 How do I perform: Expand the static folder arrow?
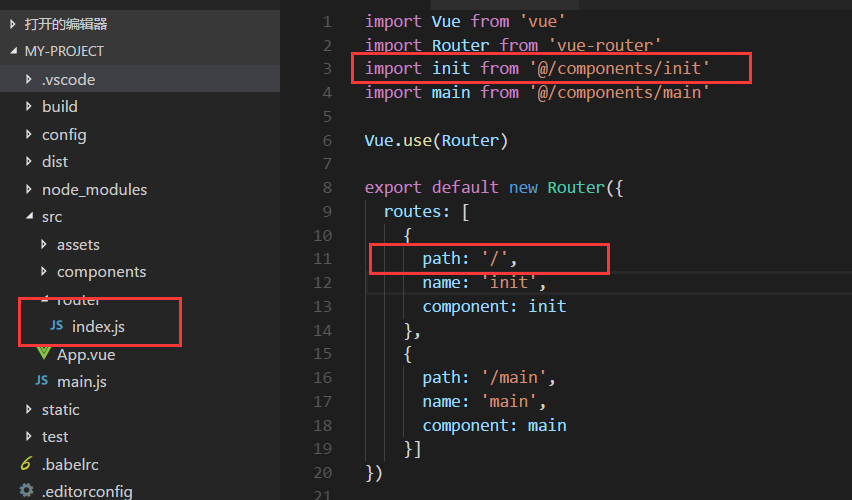click(29, 409)
